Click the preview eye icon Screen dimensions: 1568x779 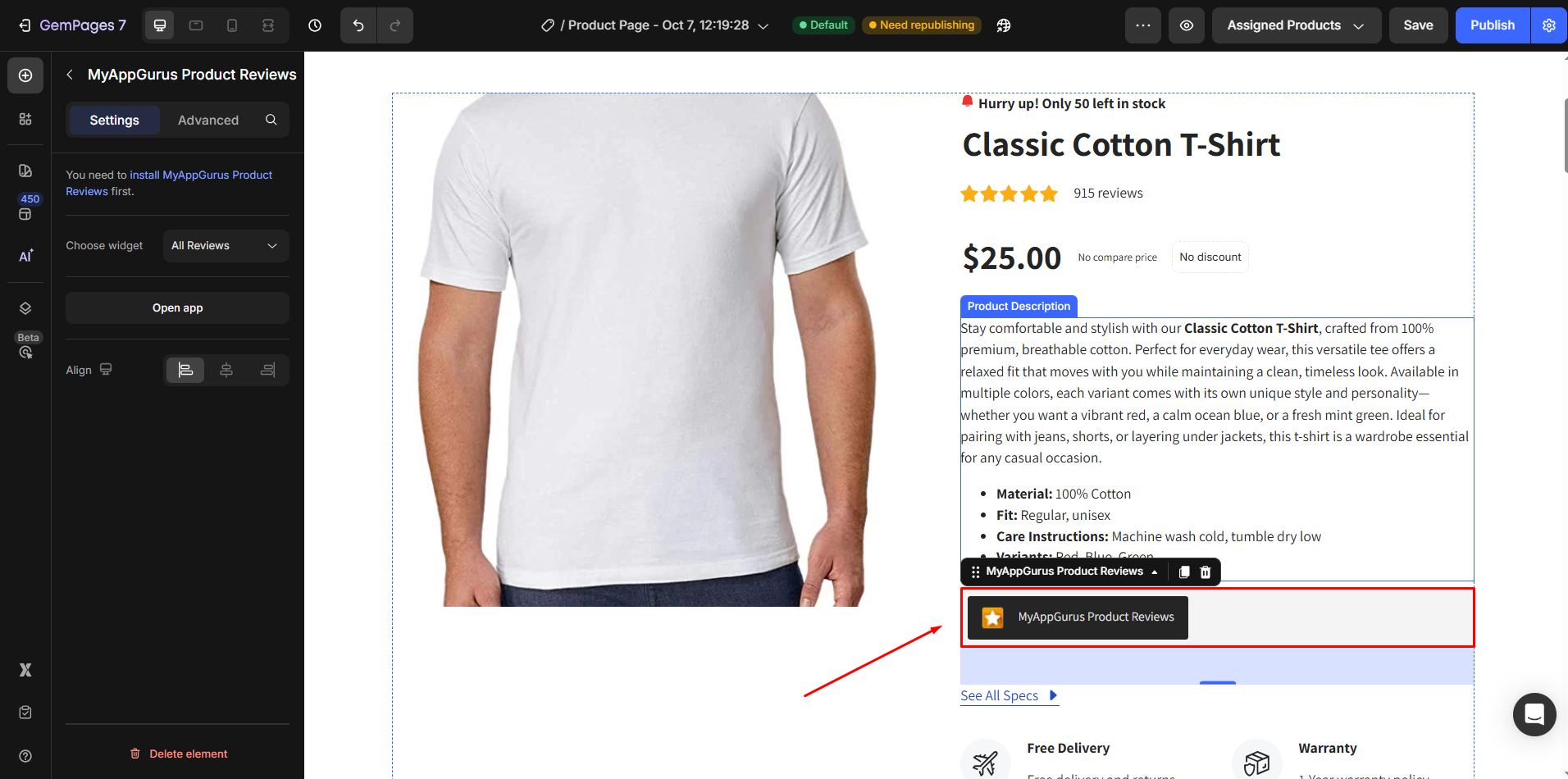click(x=1187, y=25)
